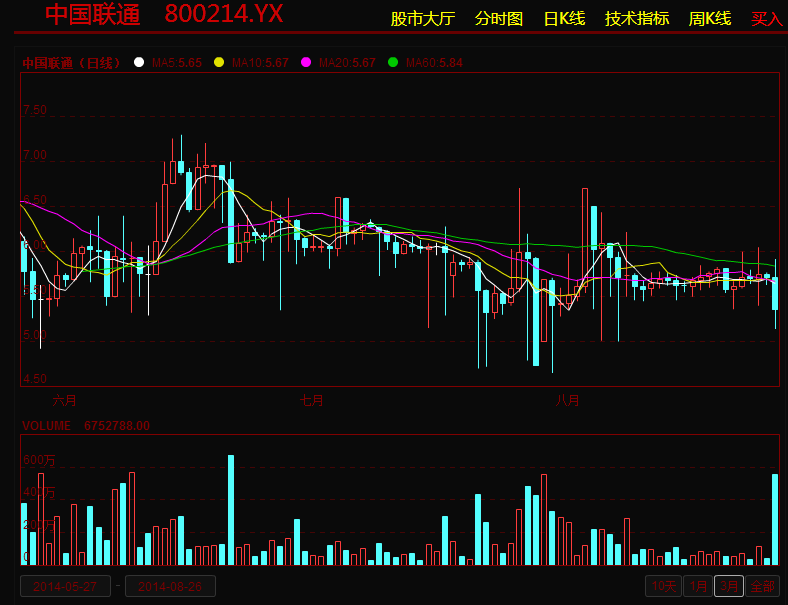Click the 中国联通 stock name title
The height and width of the screenshot is (605, 788).
[x=93, y=15]
